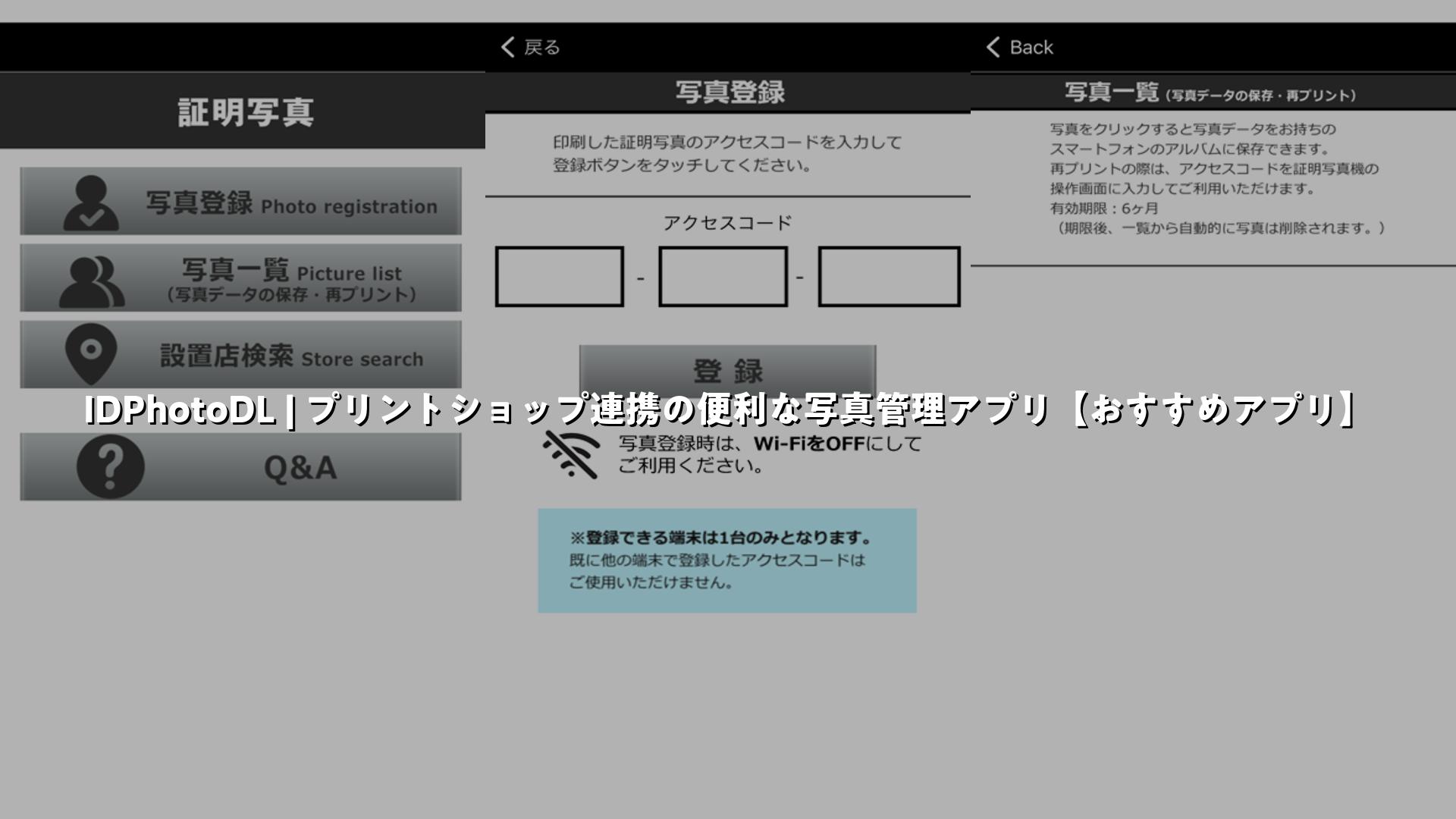
Task: Open 写真一覧 Picture list menu button
Action: 240,278
